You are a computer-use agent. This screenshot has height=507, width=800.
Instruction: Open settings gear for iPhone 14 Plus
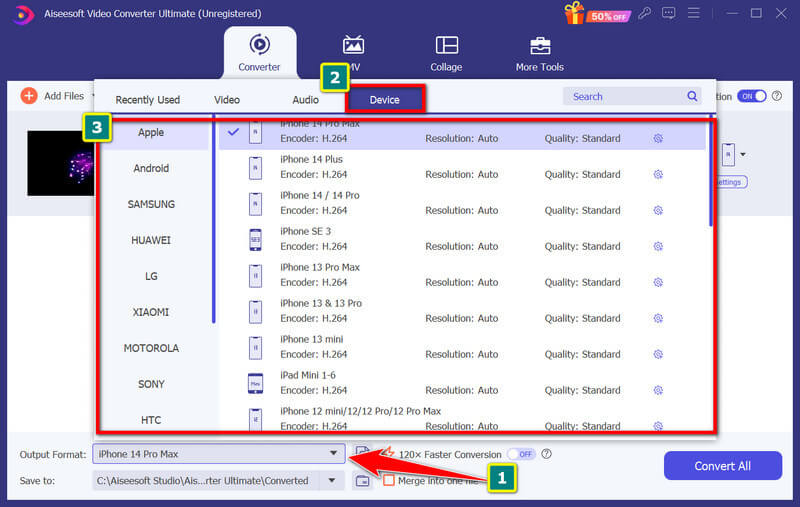[658, 174]
